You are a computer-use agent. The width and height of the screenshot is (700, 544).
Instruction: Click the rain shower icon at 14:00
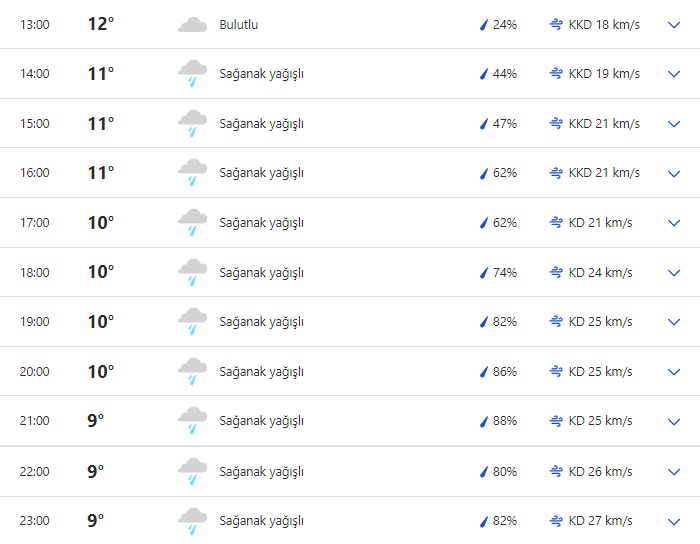[192, 74]
